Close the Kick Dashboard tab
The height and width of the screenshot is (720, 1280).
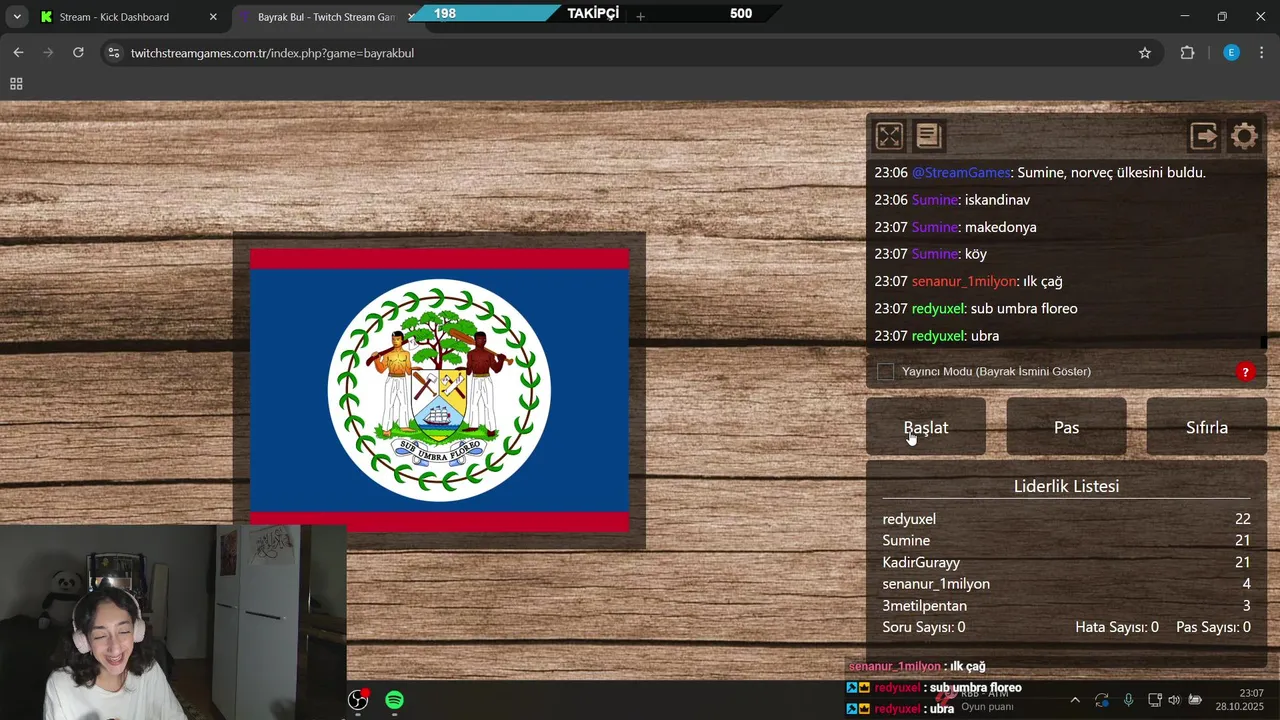click(x=213, y=17)
